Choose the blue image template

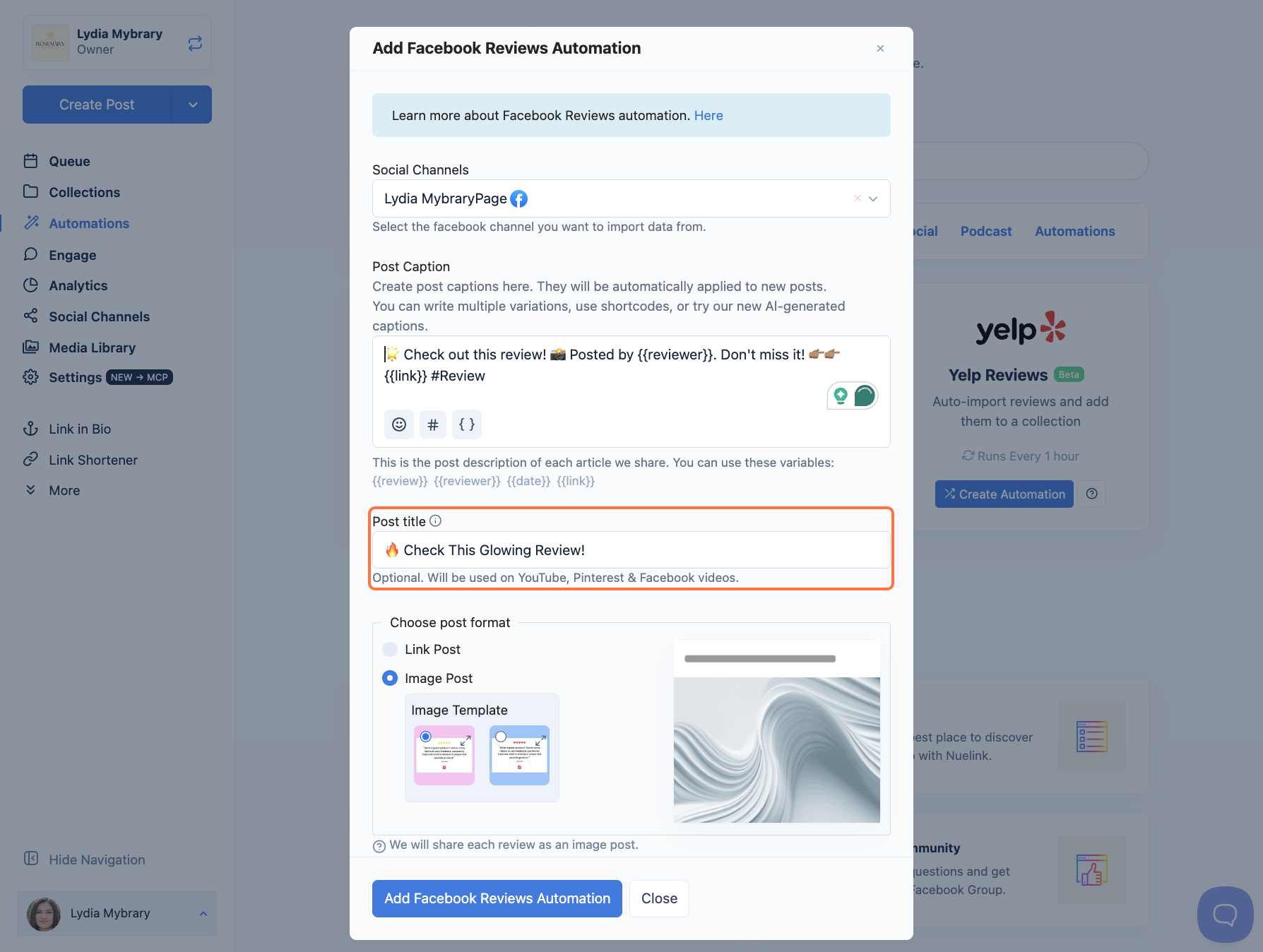[519, 755]
